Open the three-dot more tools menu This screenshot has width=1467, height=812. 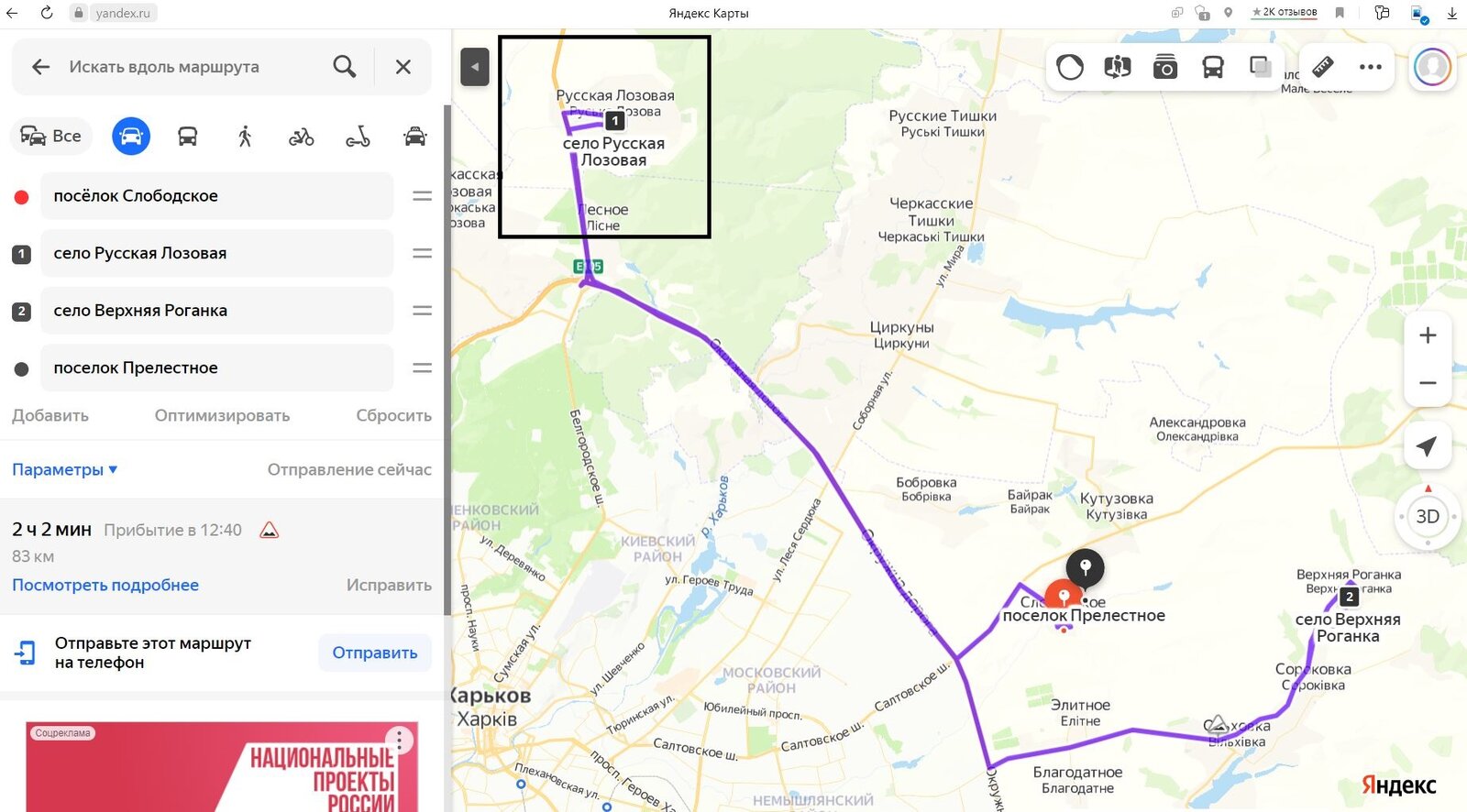click(1371, 67)
